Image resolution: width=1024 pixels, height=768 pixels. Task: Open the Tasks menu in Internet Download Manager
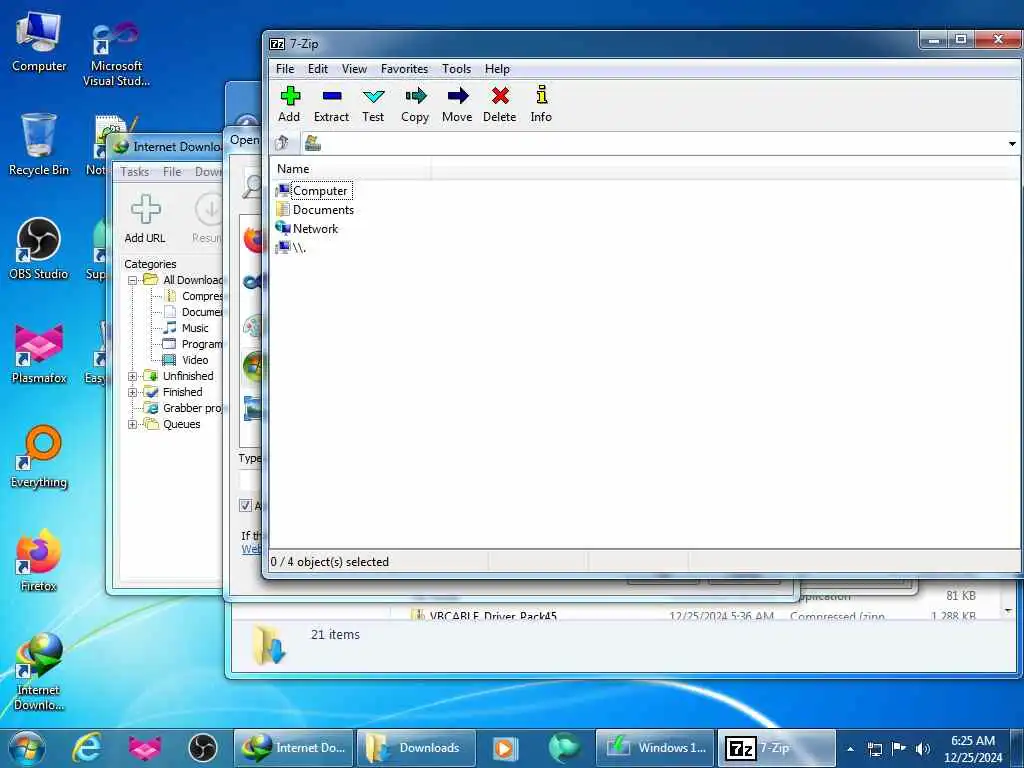coord(135,172)
